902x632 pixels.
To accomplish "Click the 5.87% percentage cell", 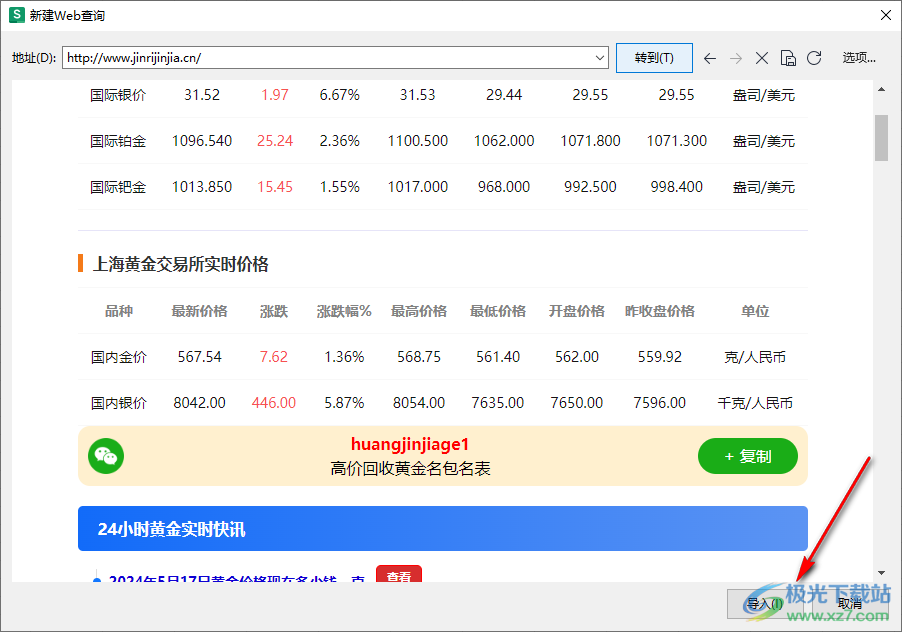I will [x=344, y=403].
